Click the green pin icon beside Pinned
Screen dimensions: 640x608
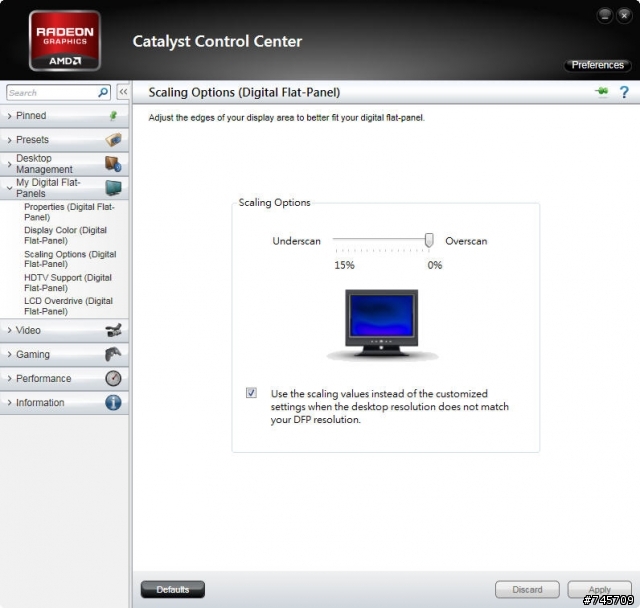click(x=113, y=116)
